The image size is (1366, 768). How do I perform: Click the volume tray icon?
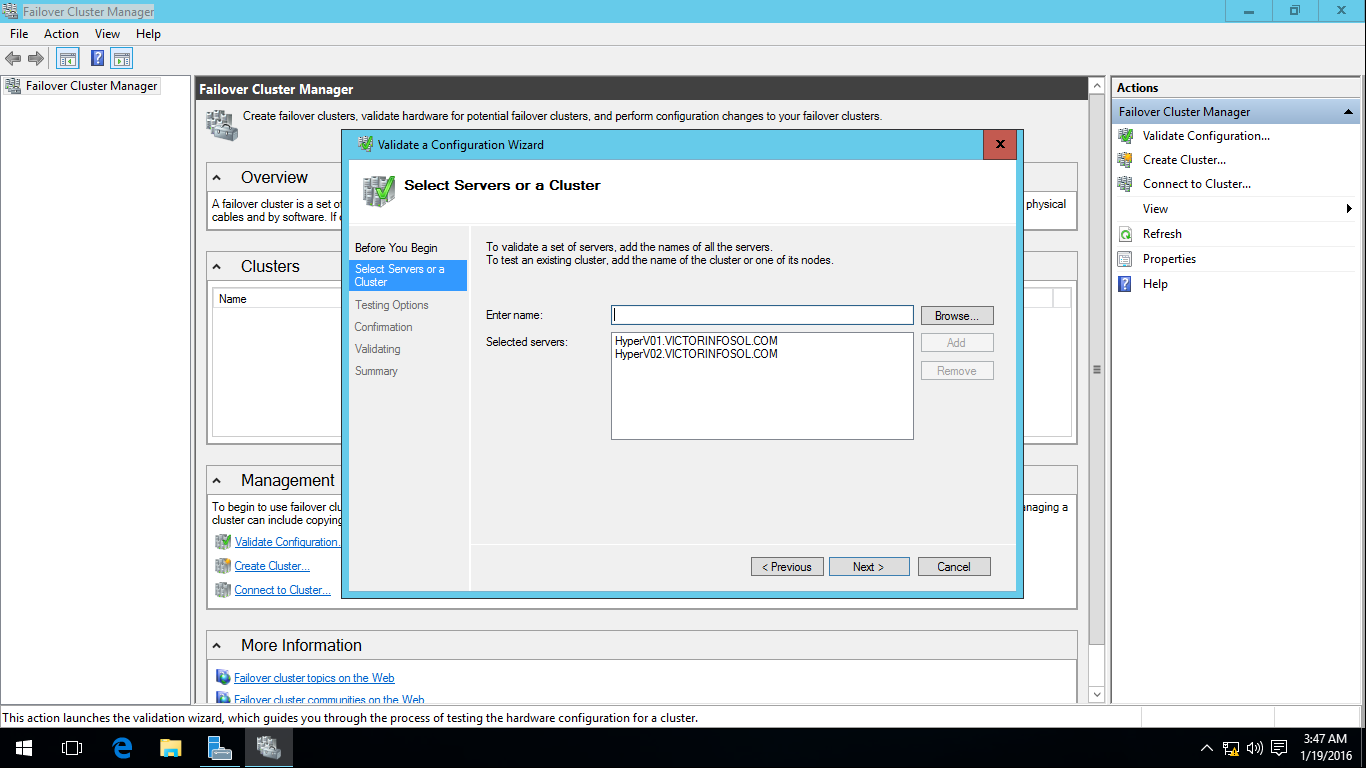(1255, 748)
